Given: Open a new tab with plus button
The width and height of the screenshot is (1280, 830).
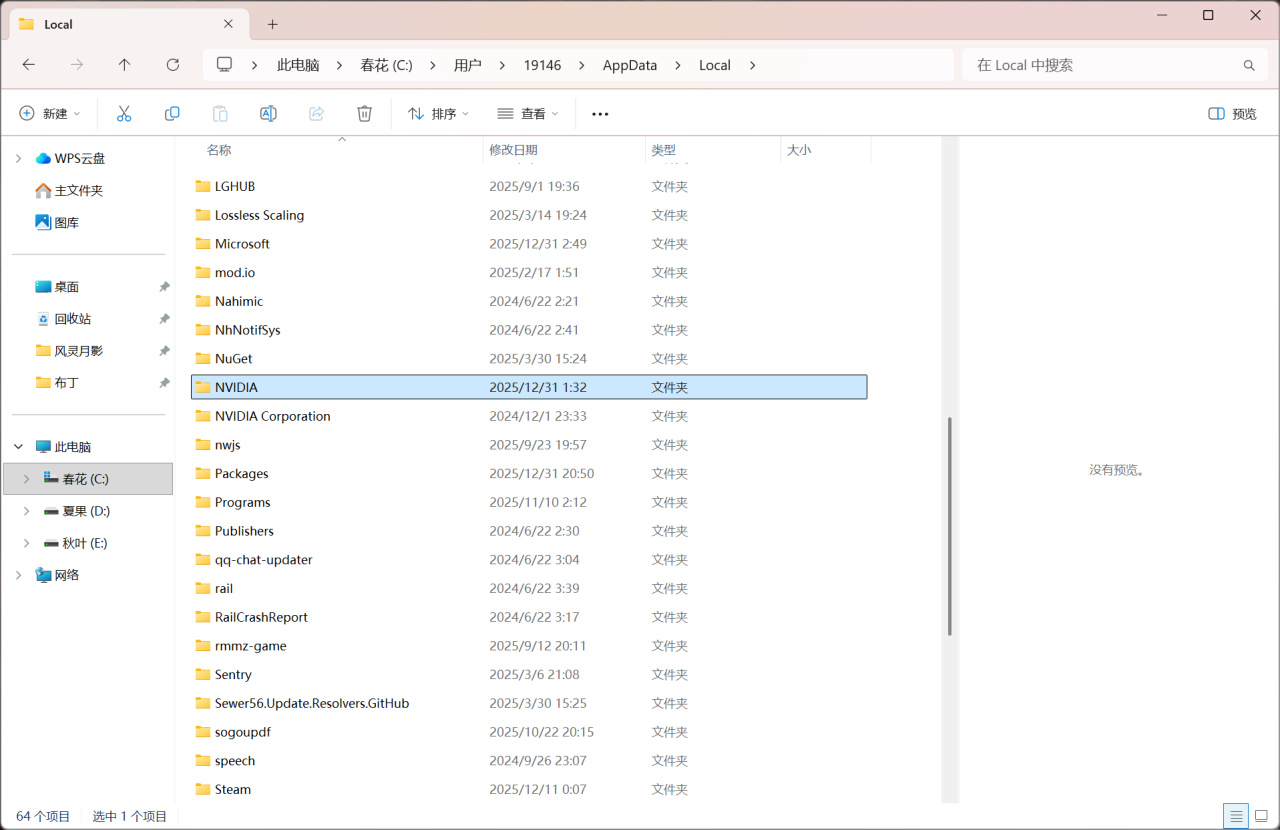Looking at the screenshot, I should click(x=273, y=24).
